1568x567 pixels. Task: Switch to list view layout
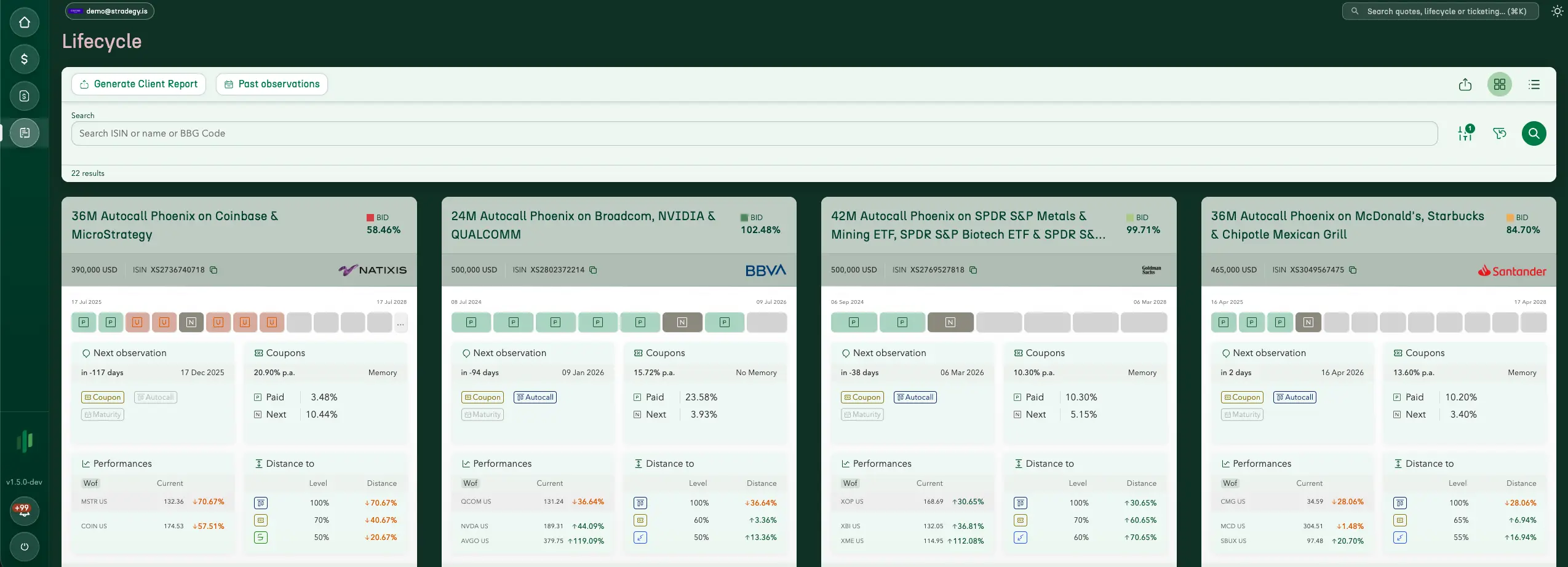pos(1535,84)
